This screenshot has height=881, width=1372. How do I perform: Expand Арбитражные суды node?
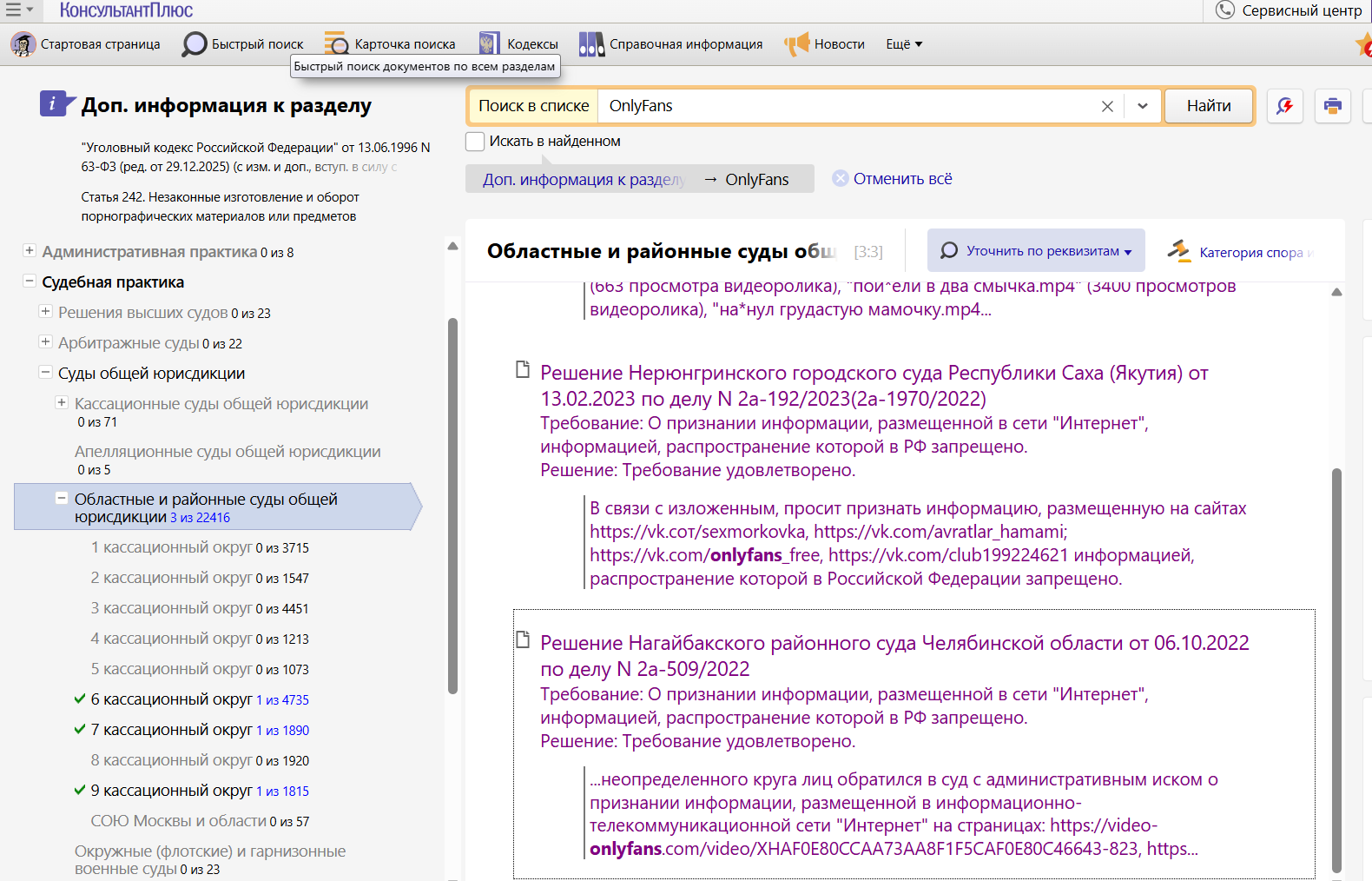click(45, 341)
